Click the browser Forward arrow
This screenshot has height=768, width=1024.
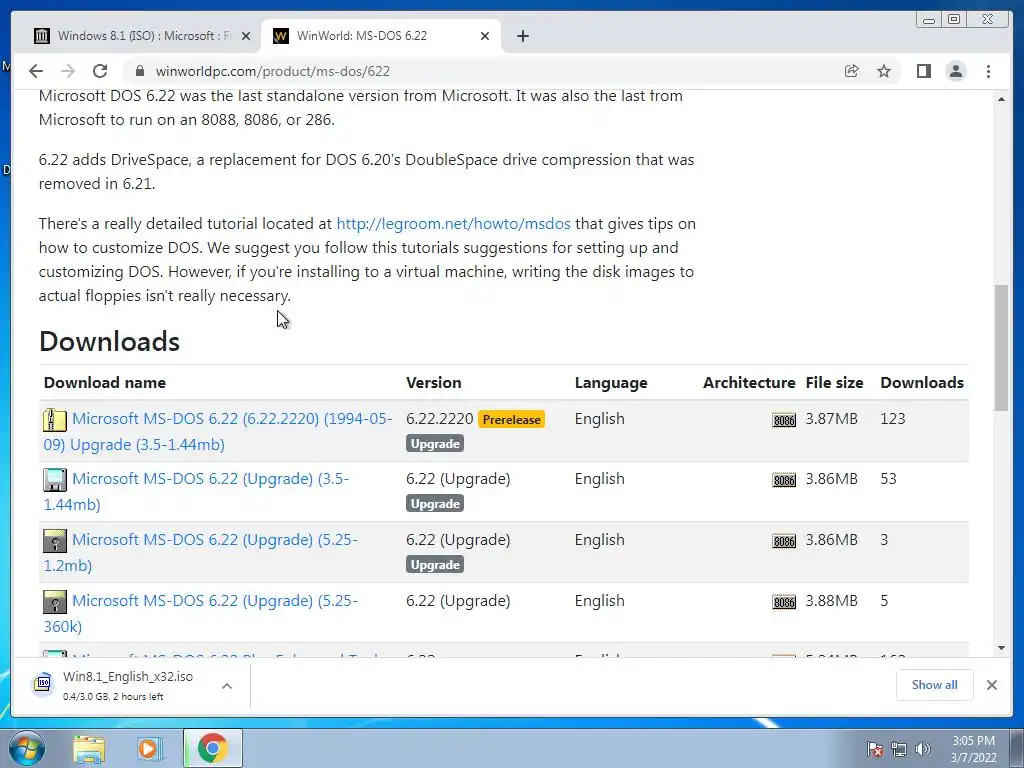(x=68, y=71)
